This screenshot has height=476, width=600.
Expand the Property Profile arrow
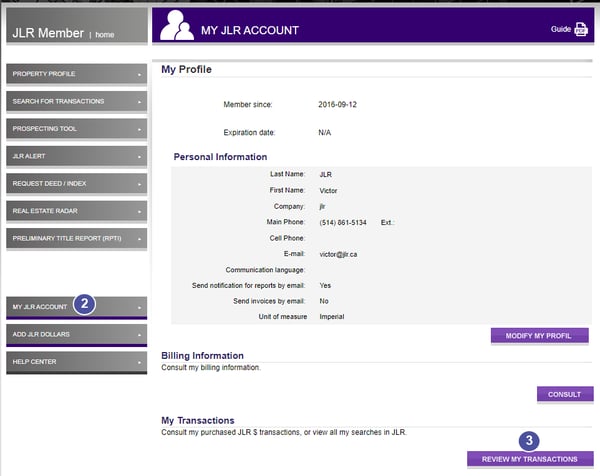tap(139, 75)
